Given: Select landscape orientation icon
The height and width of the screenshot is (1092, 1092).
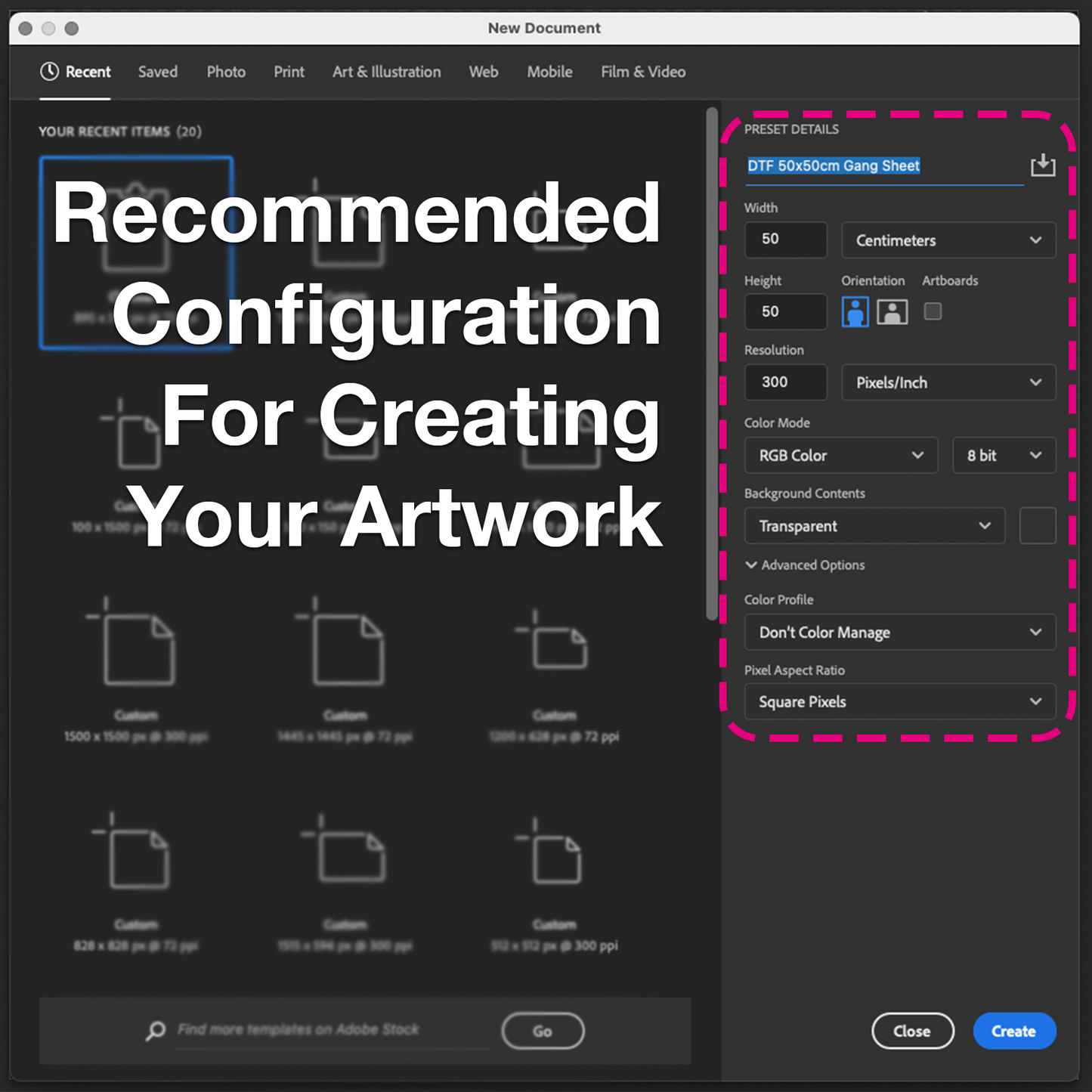Looking at the screenshot, I should (x=892, y=311).
